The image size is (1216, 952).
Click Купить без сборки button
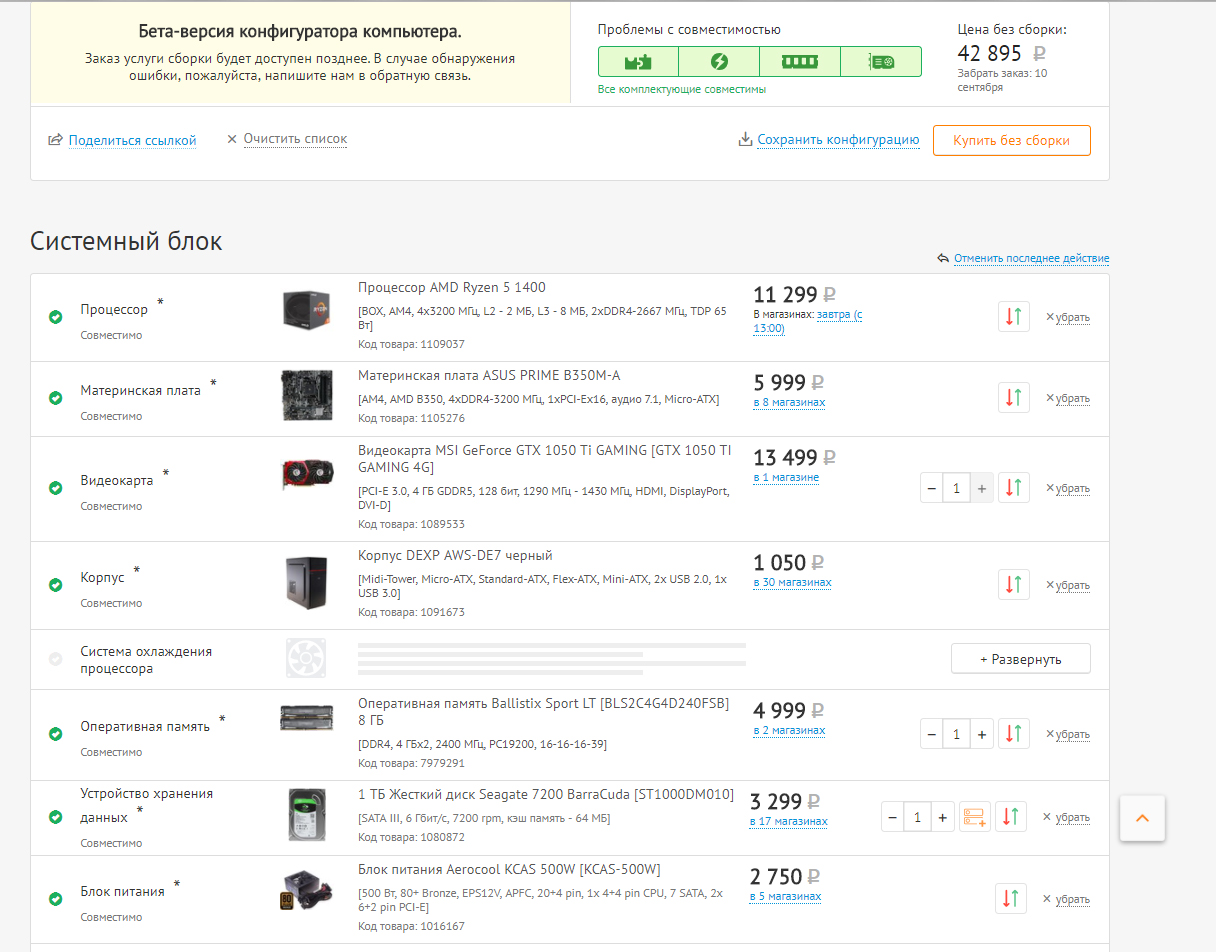click(1011, 140)
